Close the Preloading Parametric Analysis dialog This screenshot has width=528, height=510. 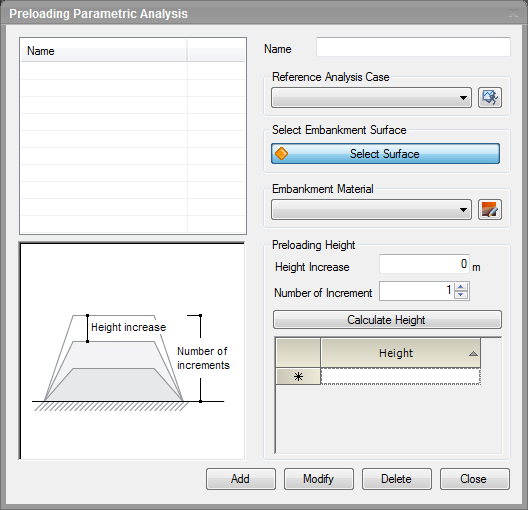(474, 479)
